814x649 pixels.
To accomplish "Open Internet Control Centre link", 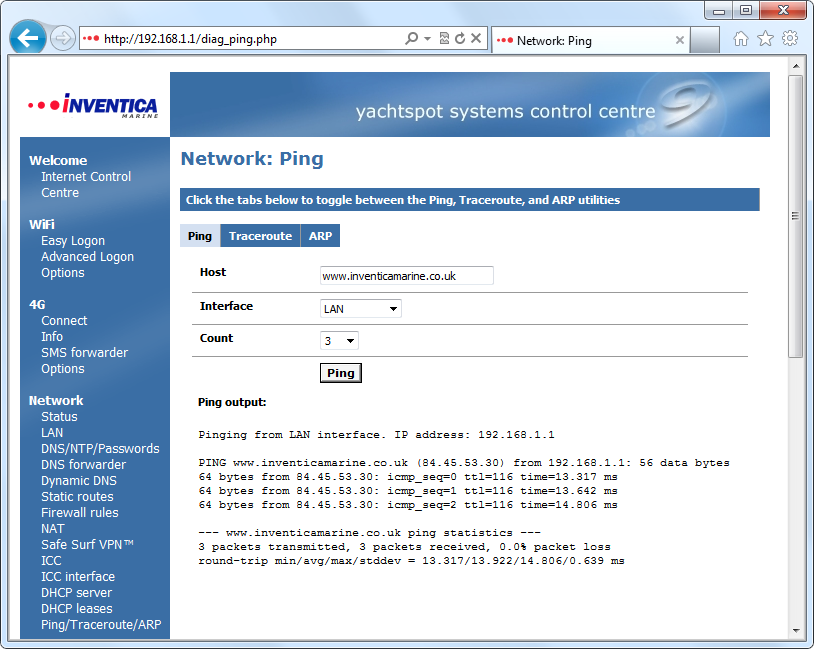I will pyautogui.click(x=86, y=184).
